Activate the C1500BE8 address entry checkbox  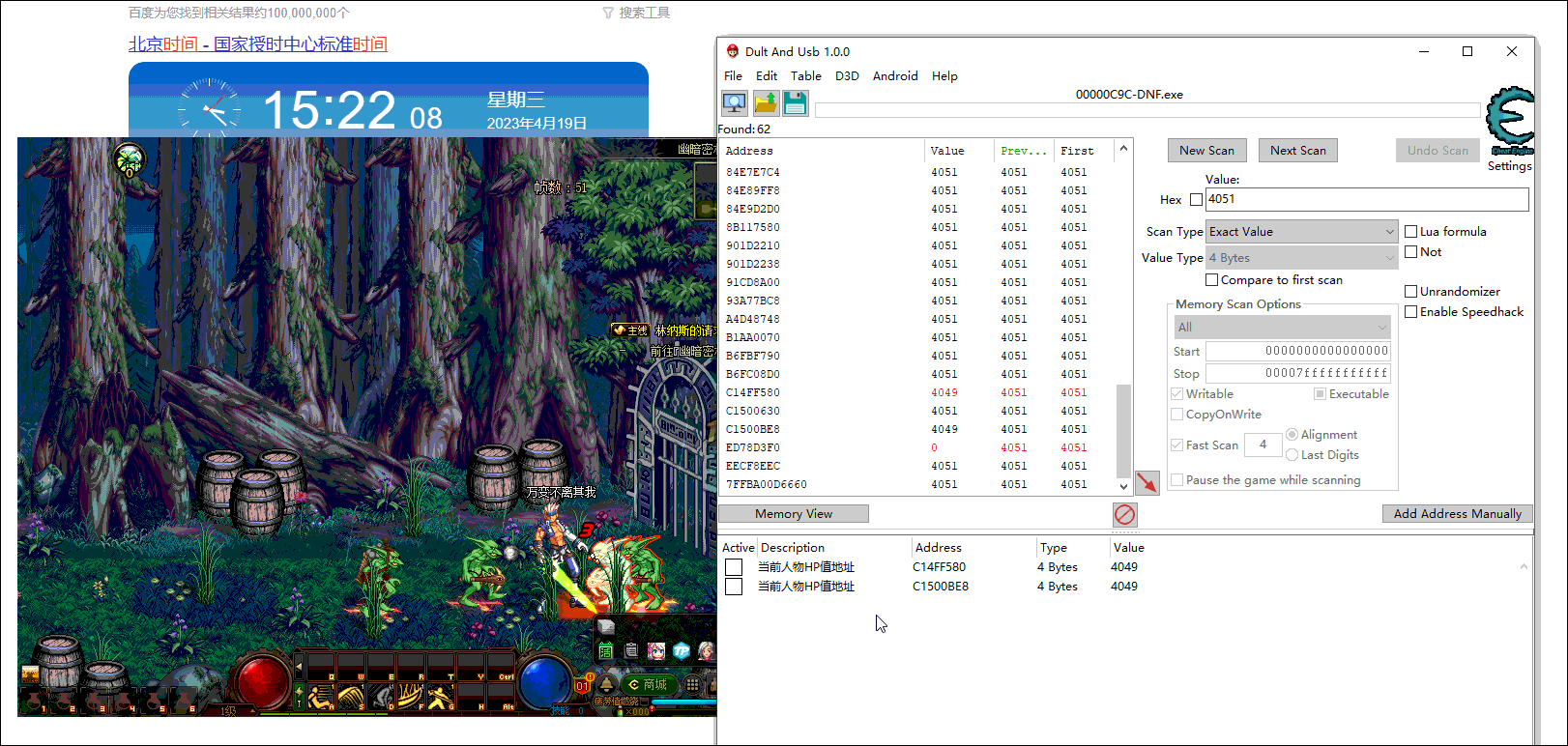pyautogui.click(x=734, y=587)
